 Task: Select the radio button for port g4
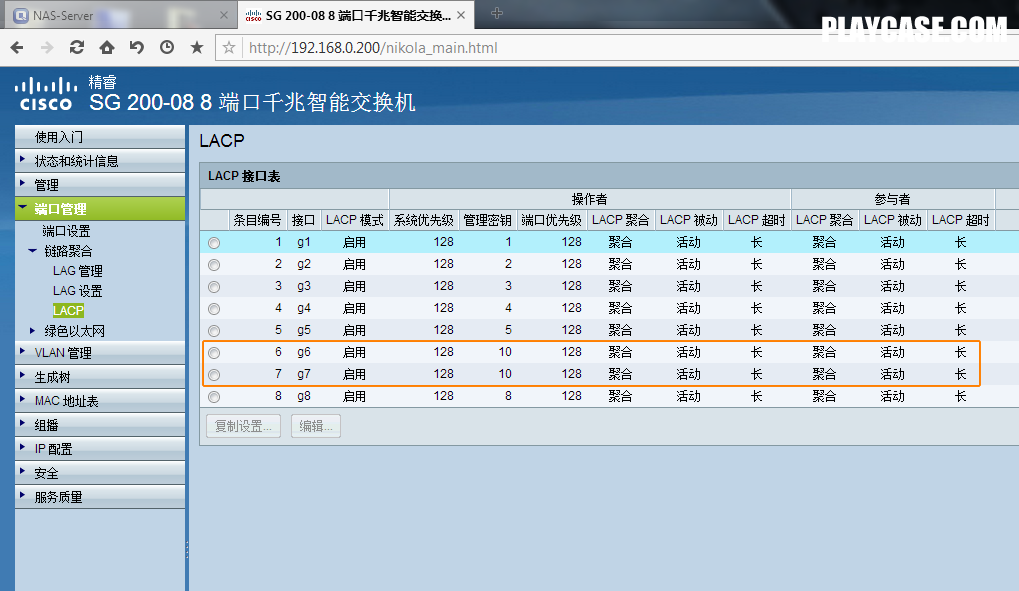pos(214,309)
